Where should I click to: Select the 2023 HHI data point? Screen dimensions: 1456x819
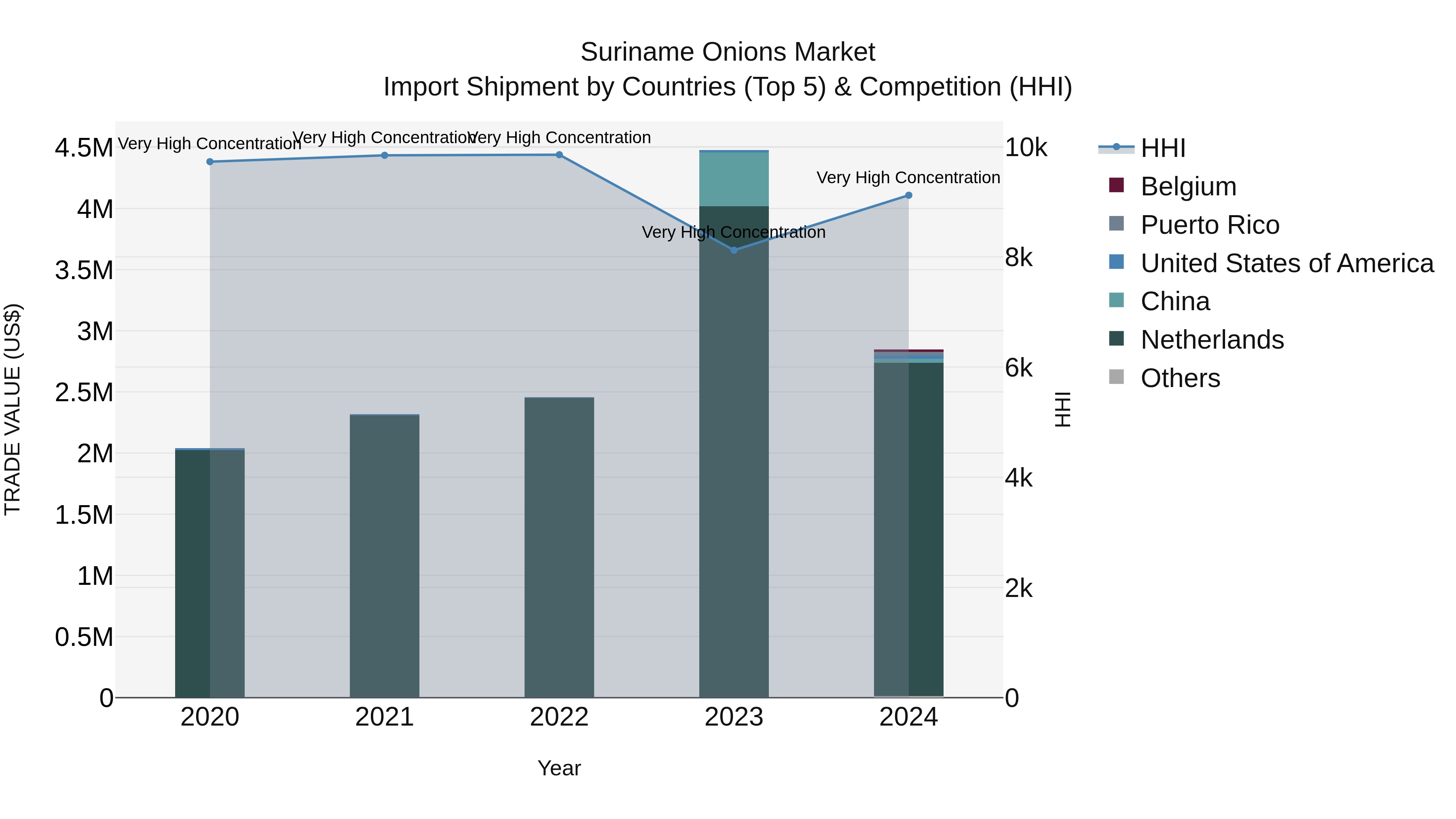(x=734, y=250)
